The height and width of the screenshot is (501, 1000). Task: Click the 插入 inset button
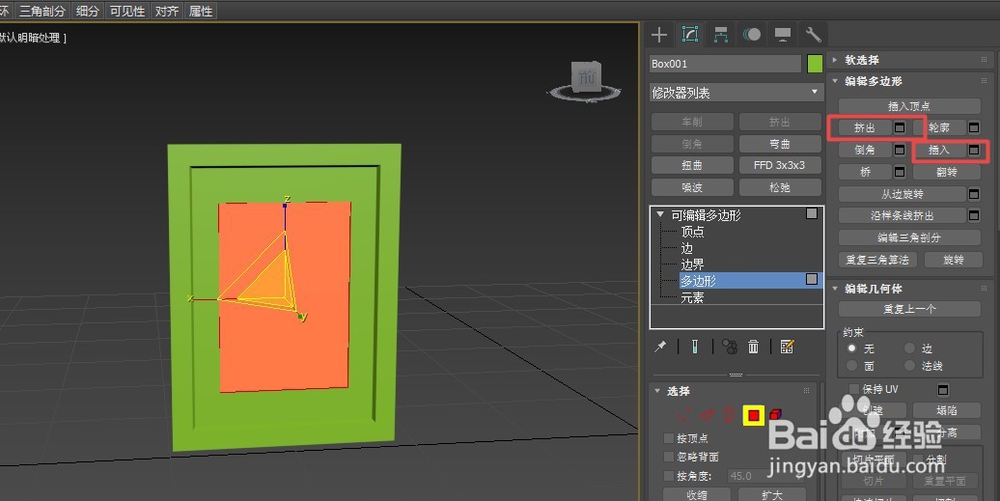pyautogui.click(x=939, y=150)
